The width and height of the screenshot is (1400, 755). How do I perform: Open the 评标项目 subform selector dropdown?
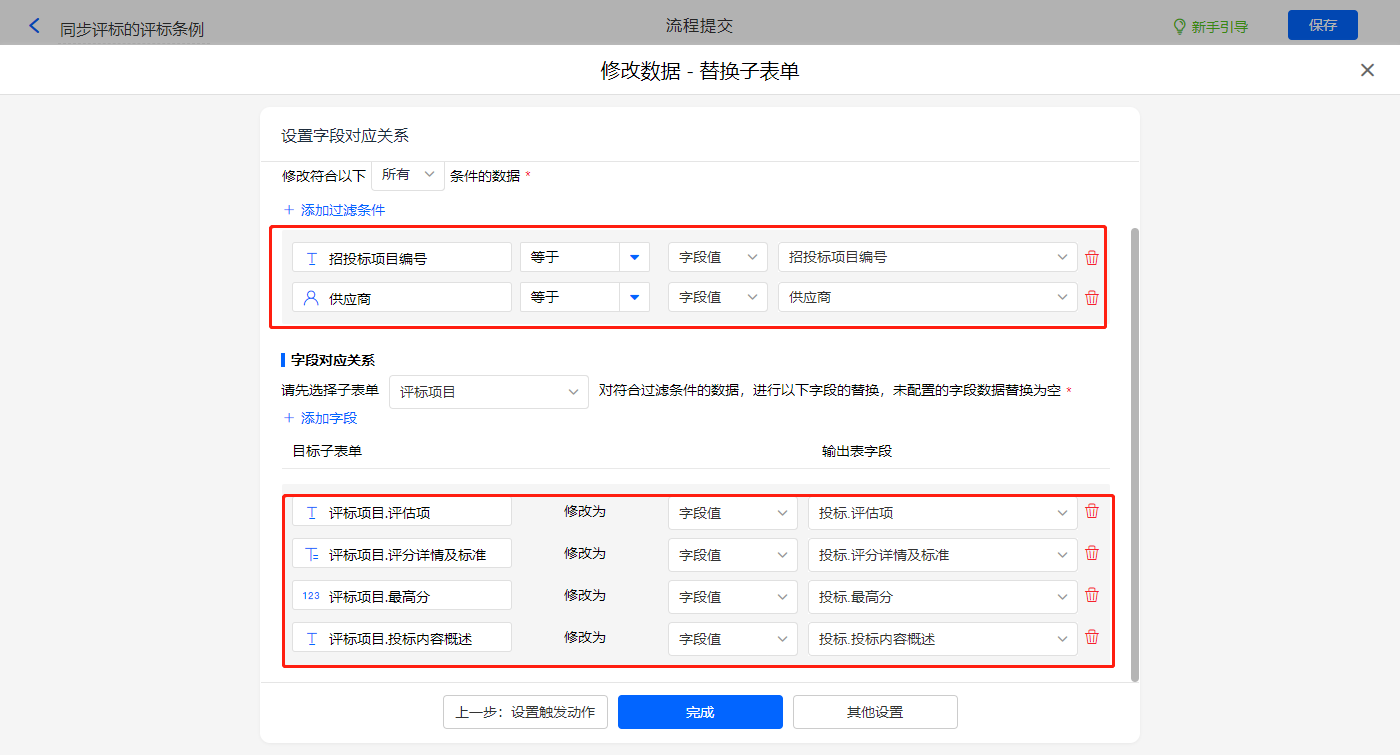click(x=488, y=392)
